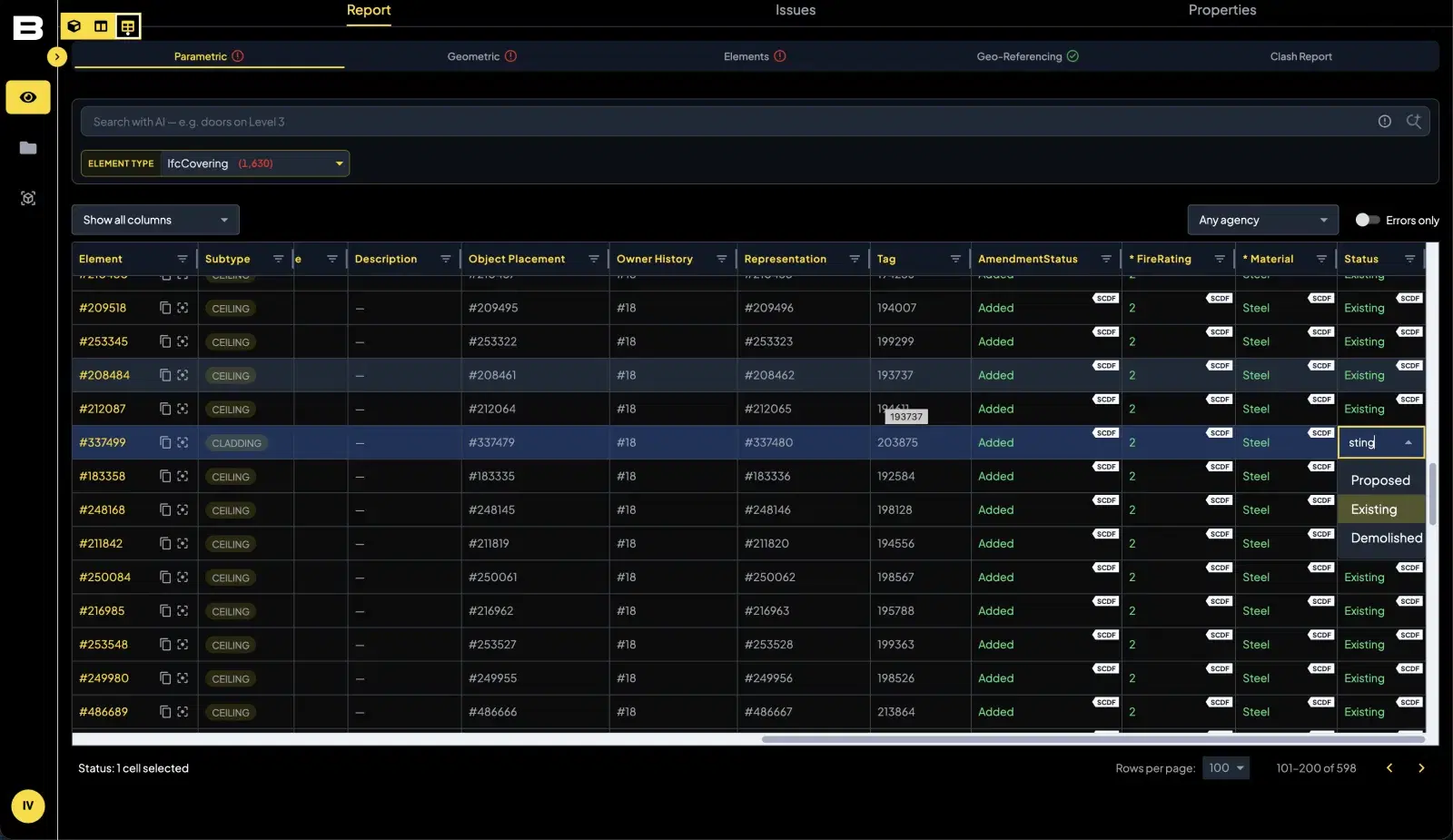The image size is (1453, 840).
Task: Switch to the split panel view icon
Action: (101, 26)
